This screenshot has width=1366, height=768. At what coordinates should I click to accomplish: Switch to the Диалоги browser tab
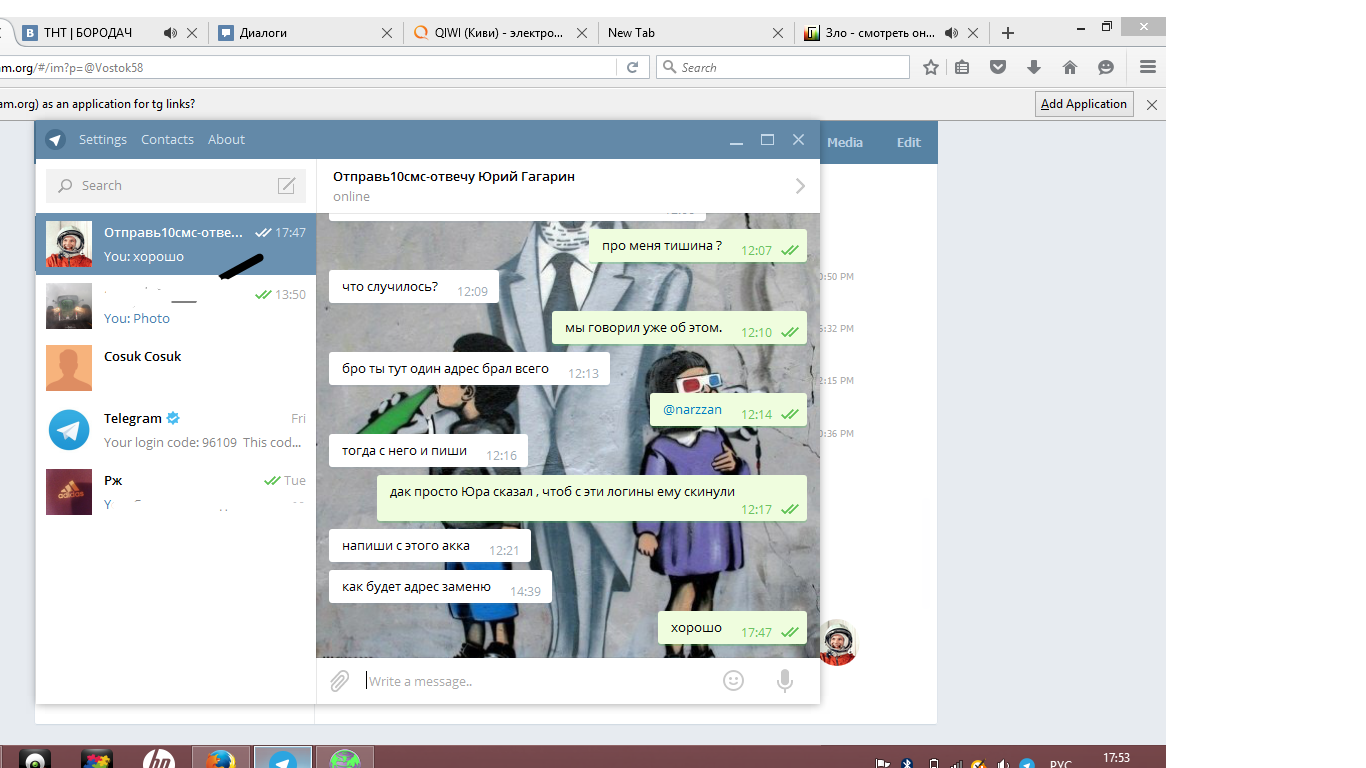tap(305, 33)
